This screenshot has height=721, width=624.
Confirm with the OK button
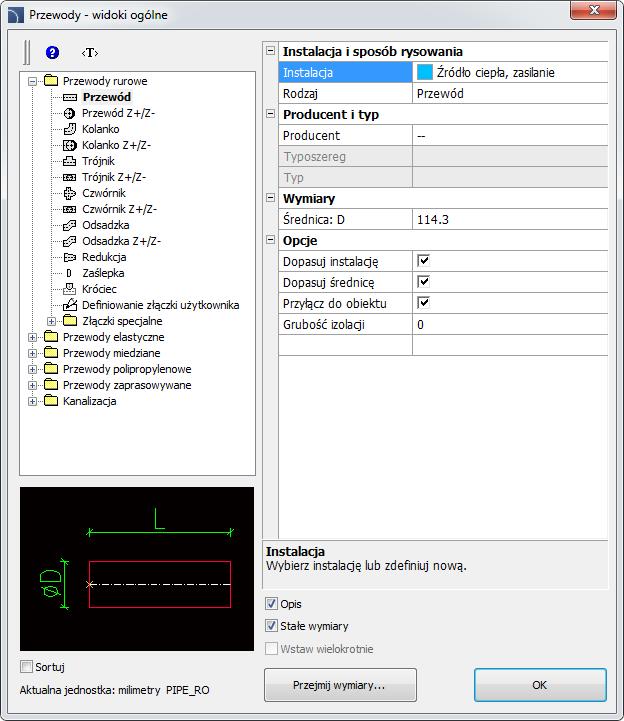pos(540,685)
